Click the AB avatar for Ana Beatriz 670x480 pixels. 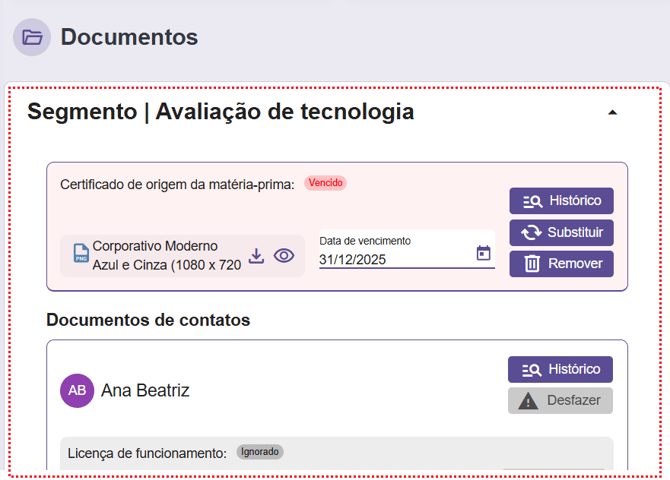click(77, 391)
